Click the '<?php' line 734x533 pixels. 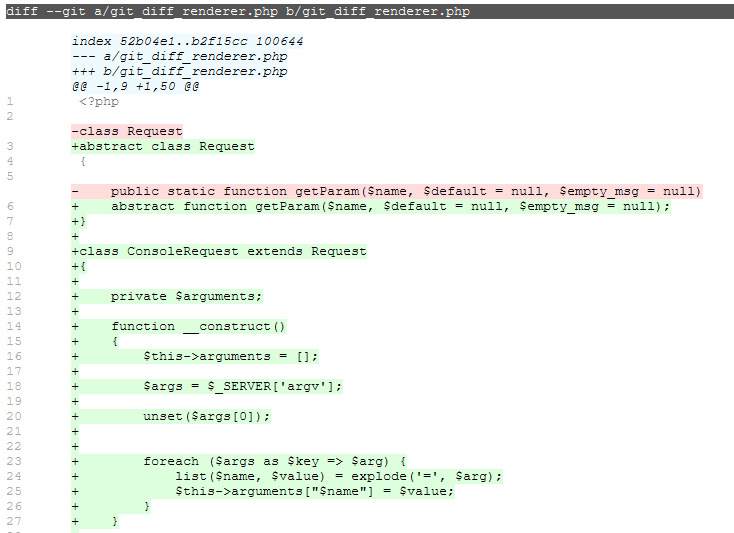pyautogui.click(x=99, y=102)
